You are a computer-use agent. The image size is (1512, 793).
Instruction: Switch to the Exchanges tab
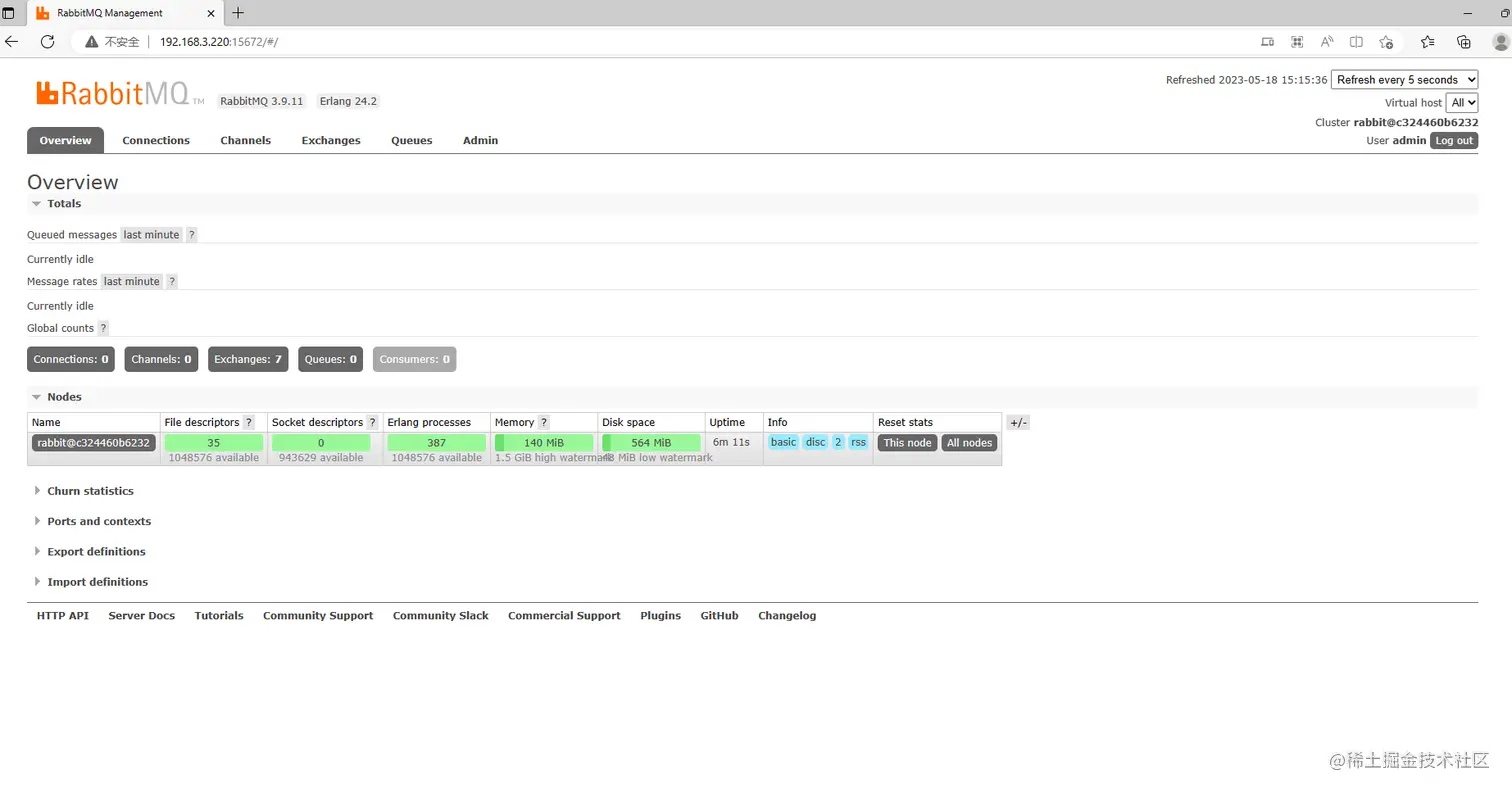(331, 141)
